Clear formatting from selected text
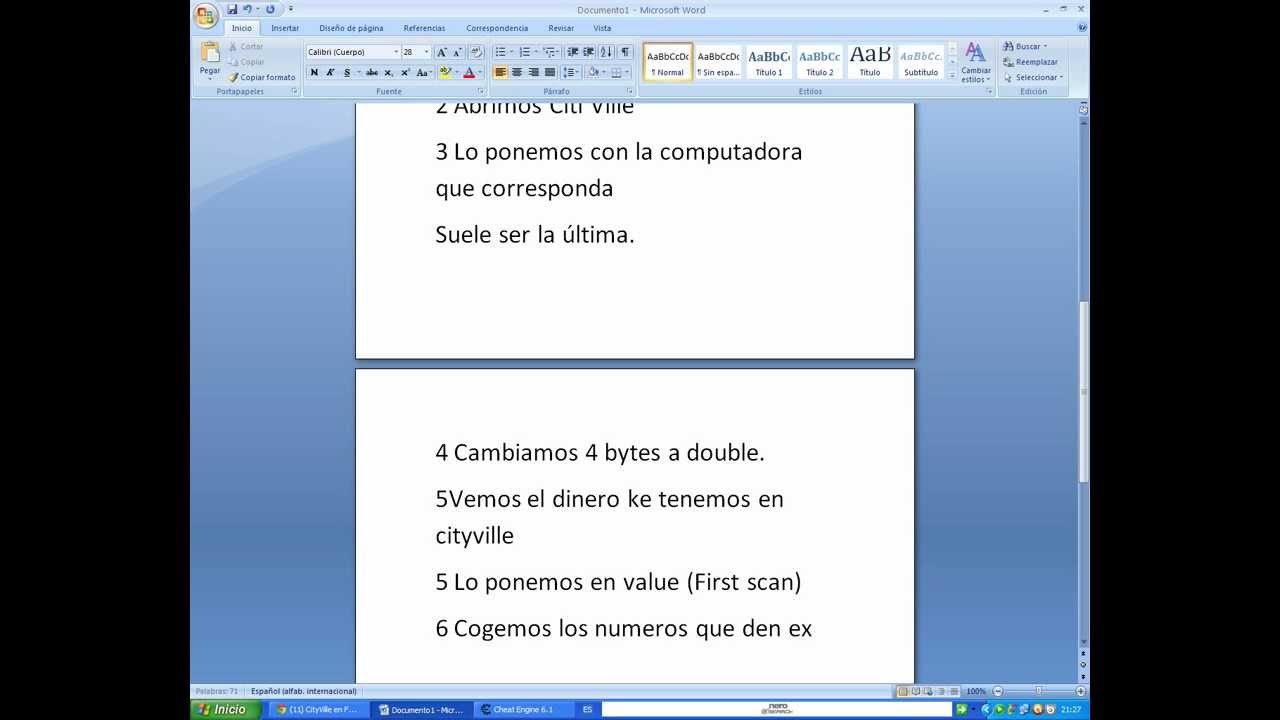 point(476,52)
